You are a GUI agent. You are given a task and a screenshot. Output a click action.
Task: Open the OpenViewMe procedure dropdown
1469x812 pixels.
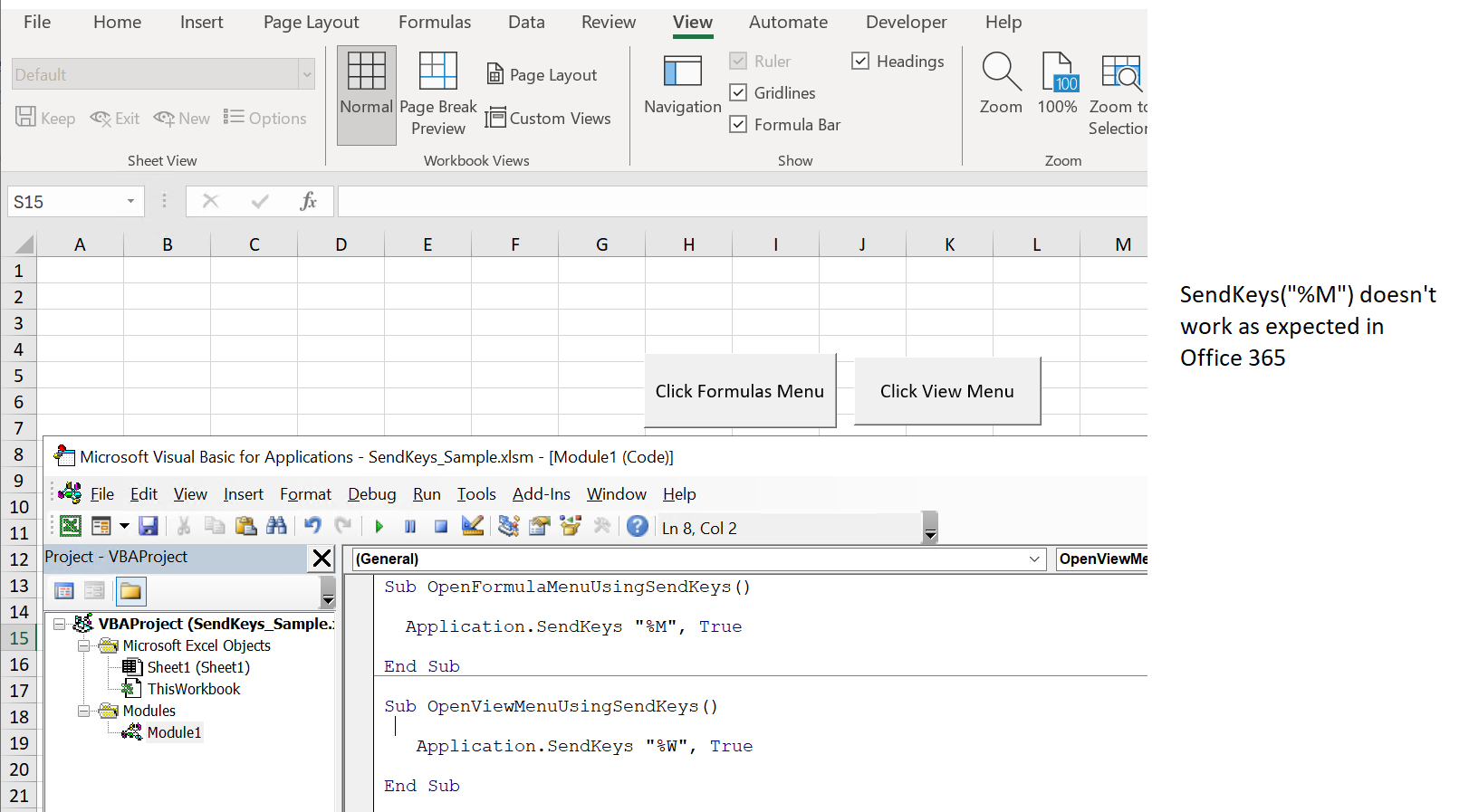tap(1102, 559)
